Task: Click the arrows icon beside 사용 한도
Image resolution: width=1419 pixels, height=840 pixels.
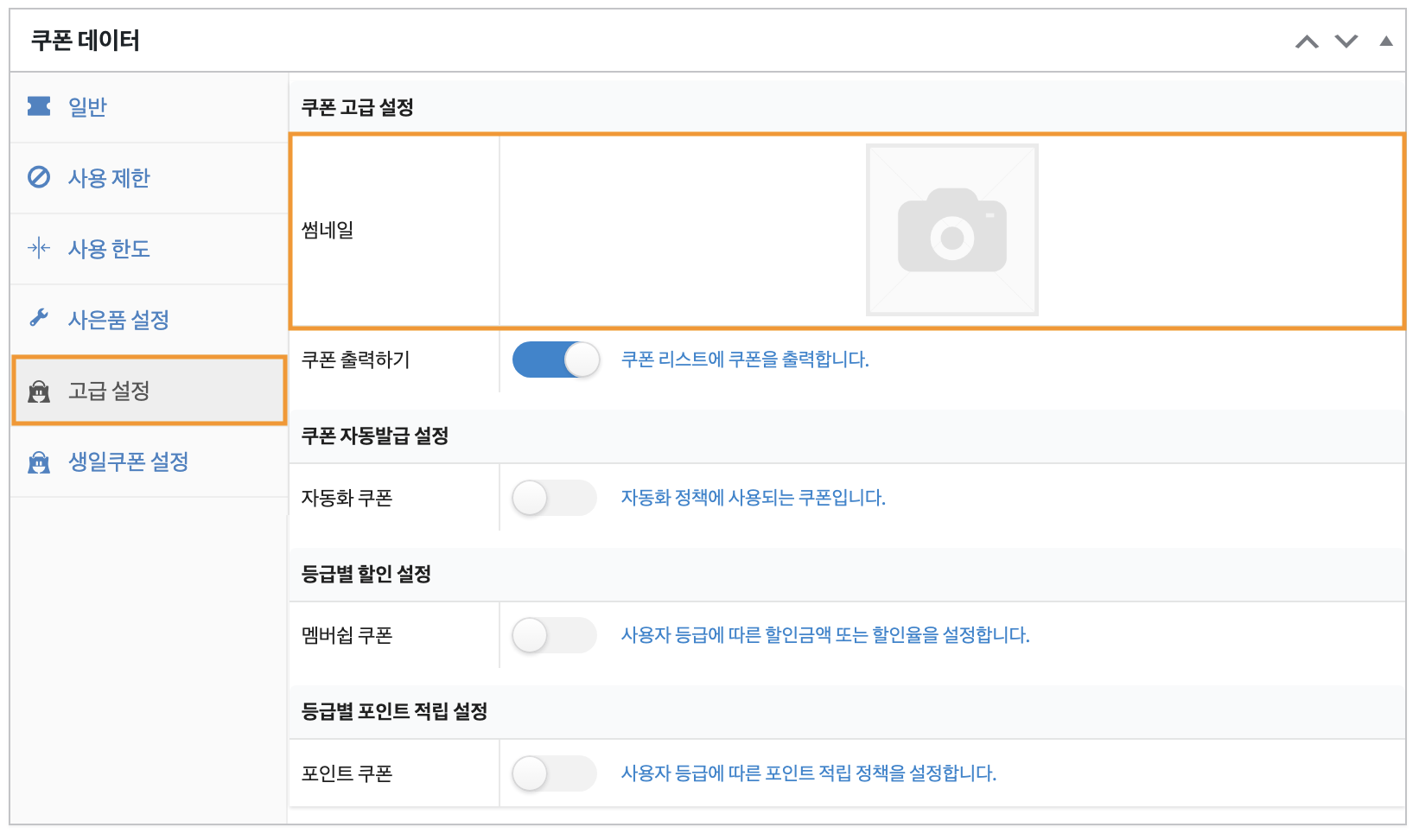Action: pyautogui.click(x=39, y=249)
